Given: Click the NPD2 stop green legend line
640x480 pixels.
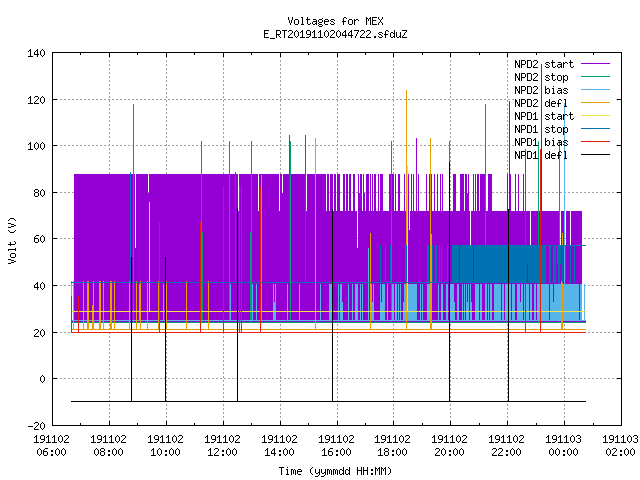Looking at the screenshot, I should click(595, 77).
